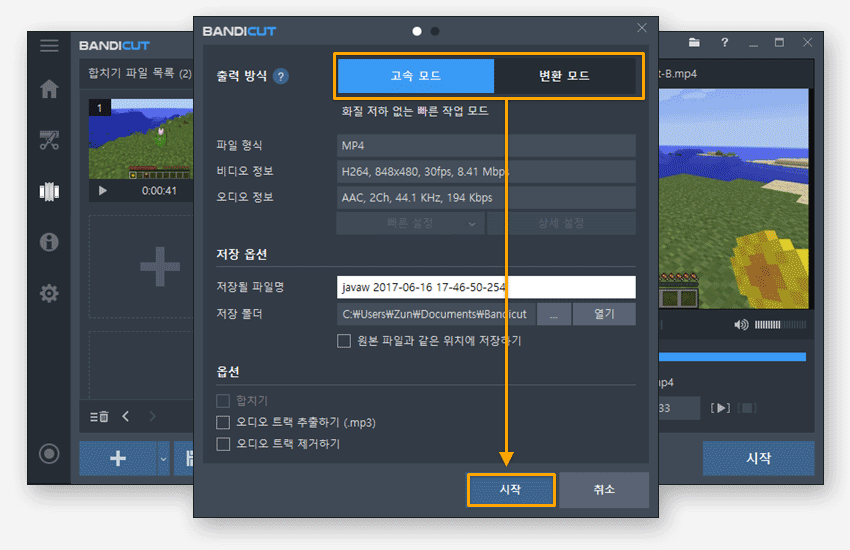Click 시작 in the dialog
The width and height of the screenshot is (850, 550).
511,490
